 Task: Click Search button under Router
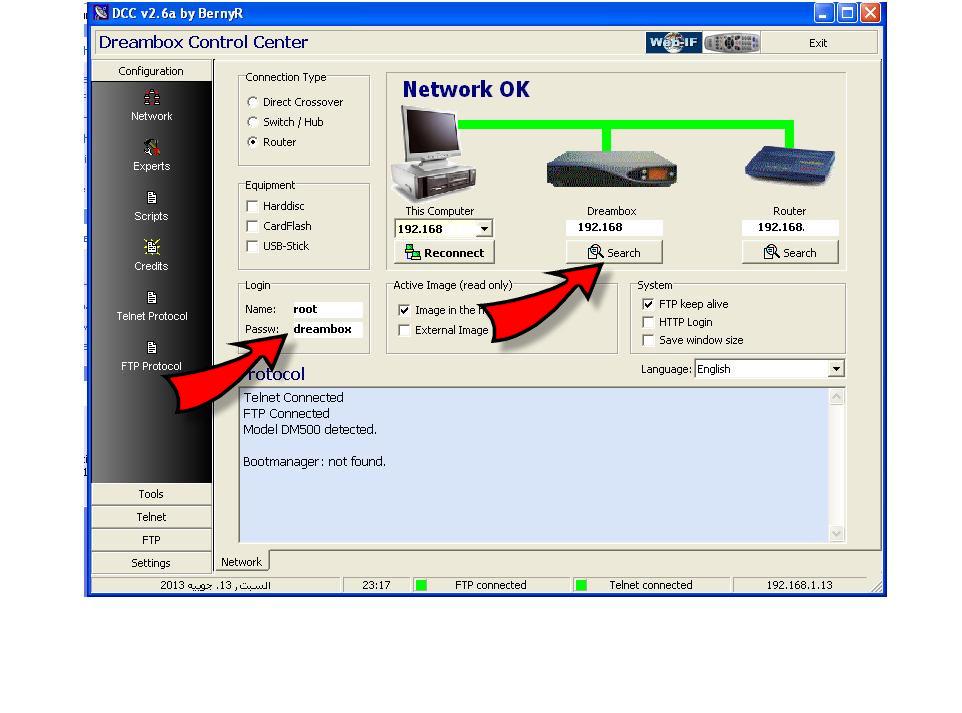pyautogui.click(x=790, y=253)
